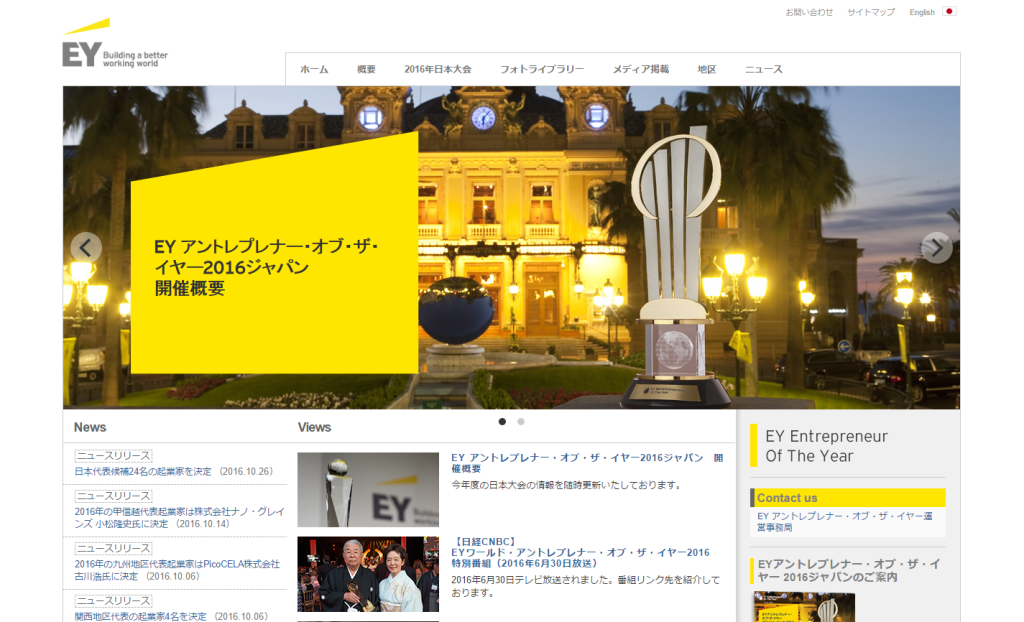Go to the previous carousel slide
Screen dimensions: 1024x622
click(x=86, y=248)
